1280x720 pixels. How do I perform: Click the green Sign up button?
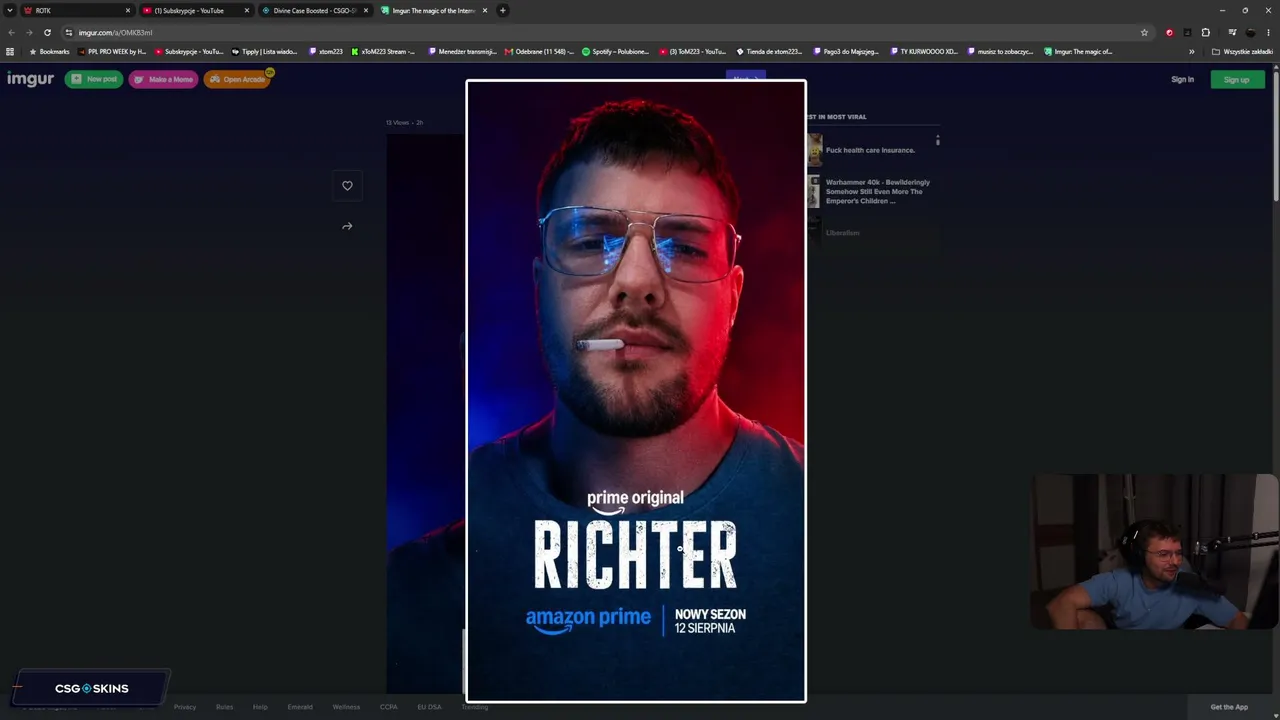tap(1237, 80)
